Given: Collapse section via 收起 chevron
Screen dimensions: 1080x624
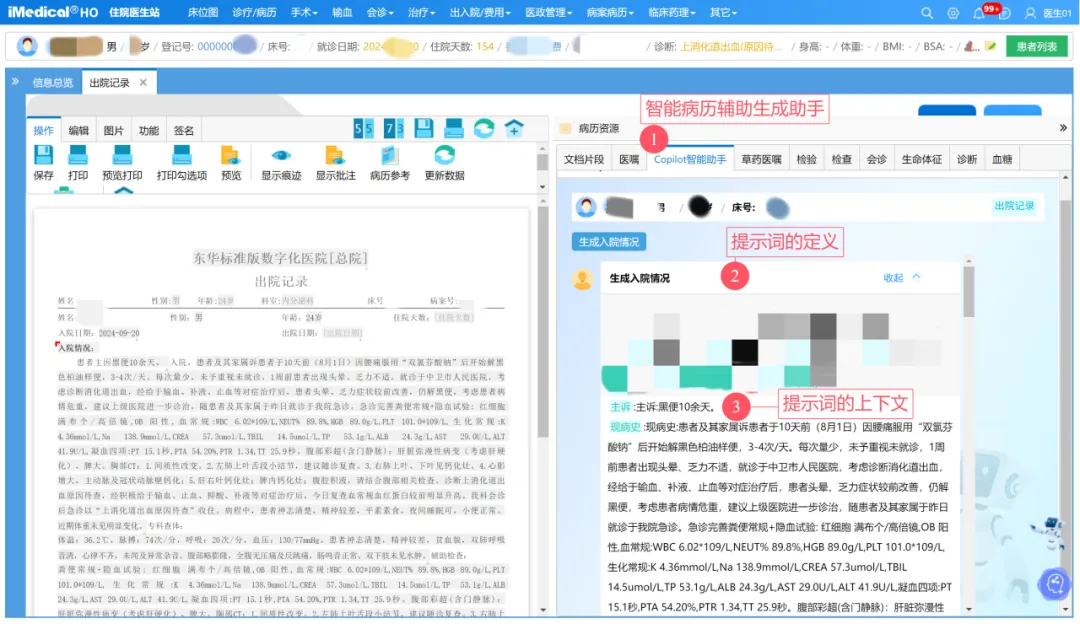Looking at the screenshot, I should [901, 278].
